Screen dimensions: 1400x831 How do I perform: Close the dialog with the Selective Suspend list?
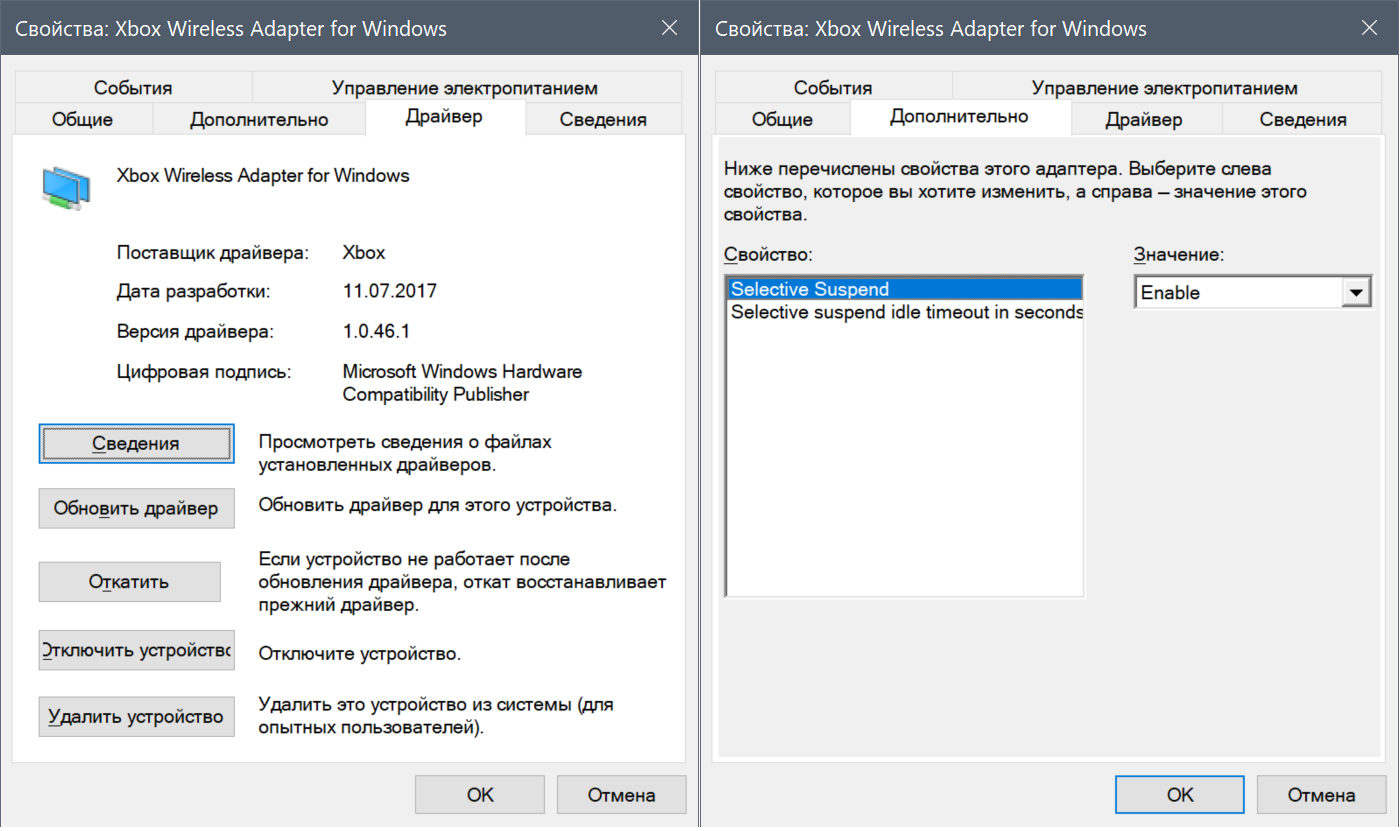click(1370, 28)
